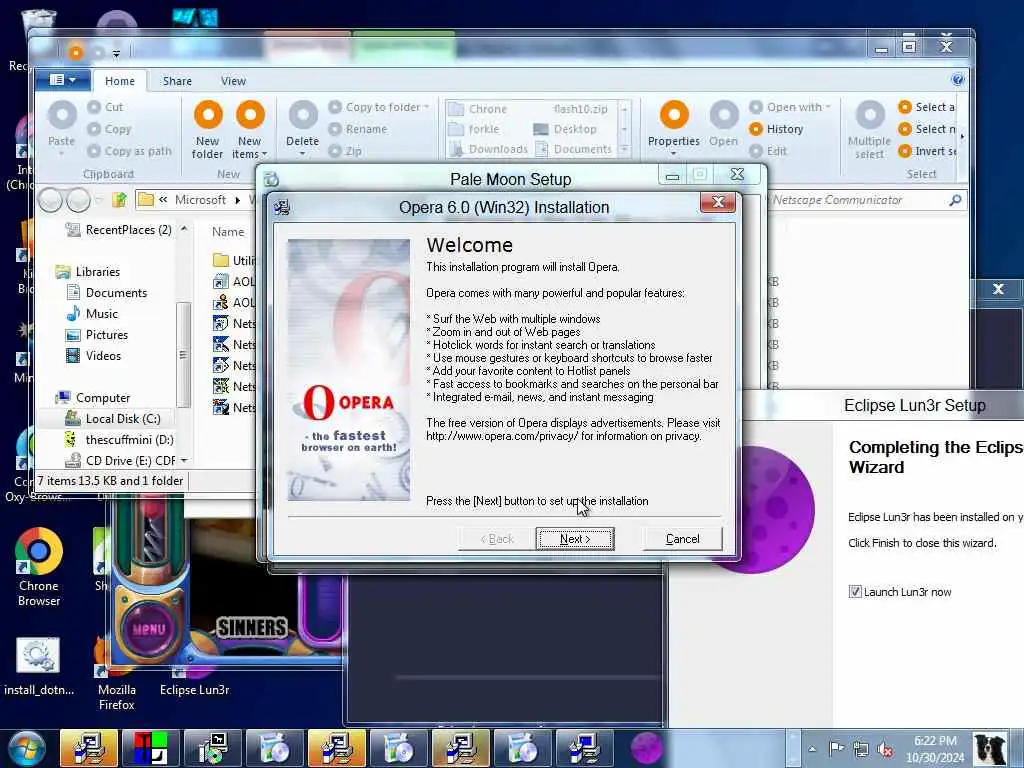This screenshot has height=768, width=1024.
Task: Select RecentPlaces (2) in navigation pane
Action: 119,230
